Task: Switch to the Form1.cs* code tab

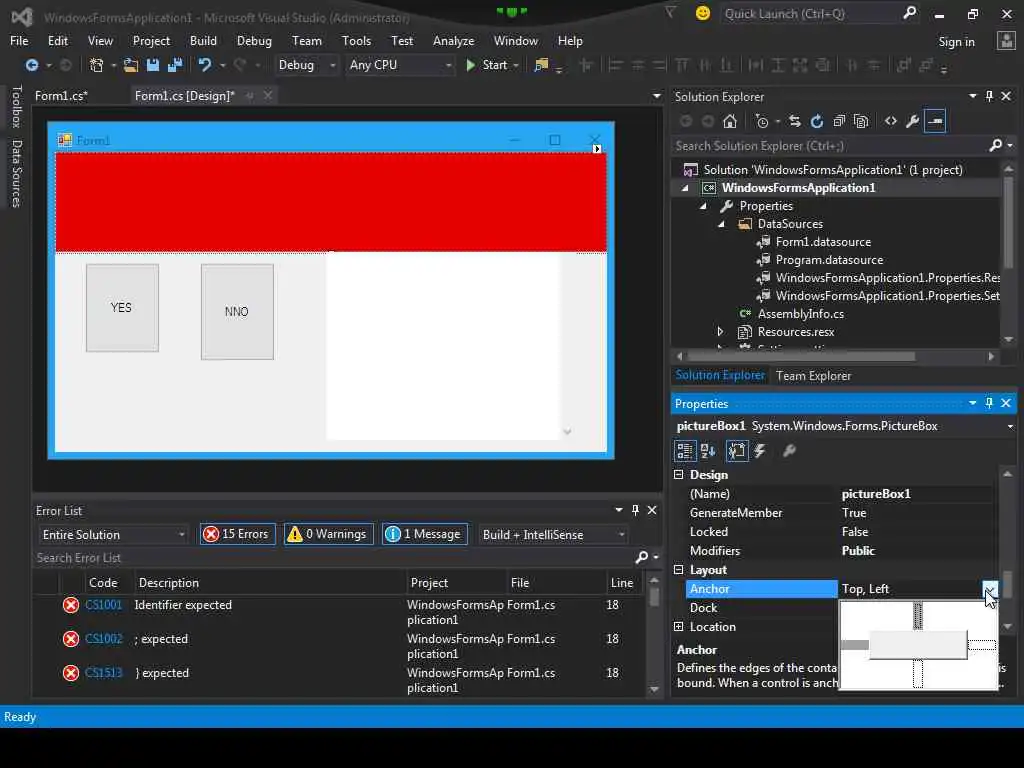Action: pos(61,96)
